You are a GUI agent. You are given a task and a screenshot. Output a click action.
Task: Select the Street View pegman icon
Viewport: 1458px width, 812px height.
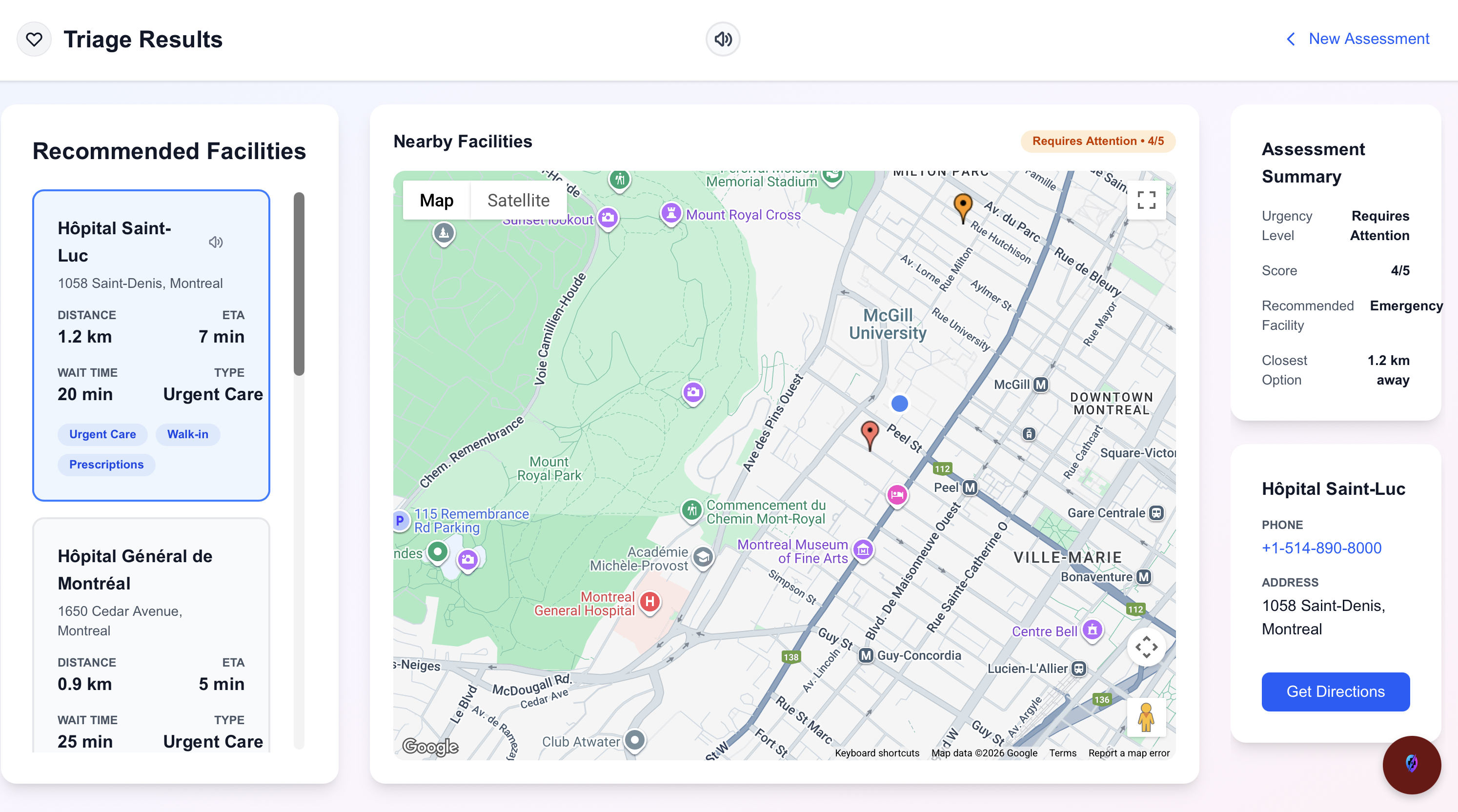(1146, 717)
